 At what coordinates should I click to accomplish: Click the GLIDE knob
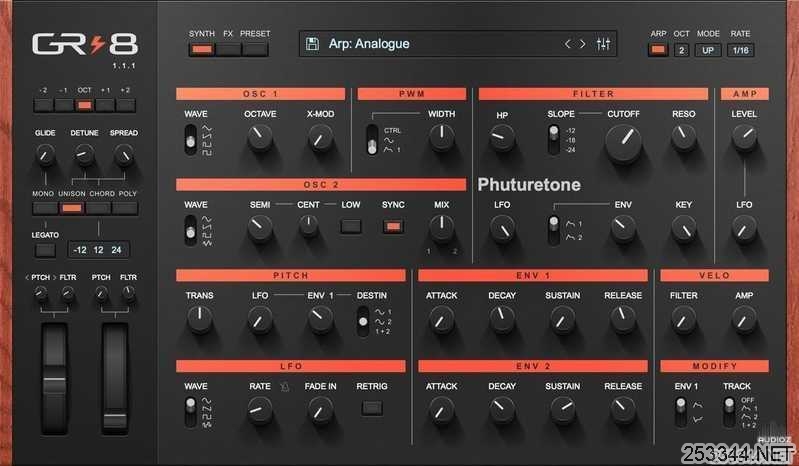pyautogui.click(x=45, y=155)
